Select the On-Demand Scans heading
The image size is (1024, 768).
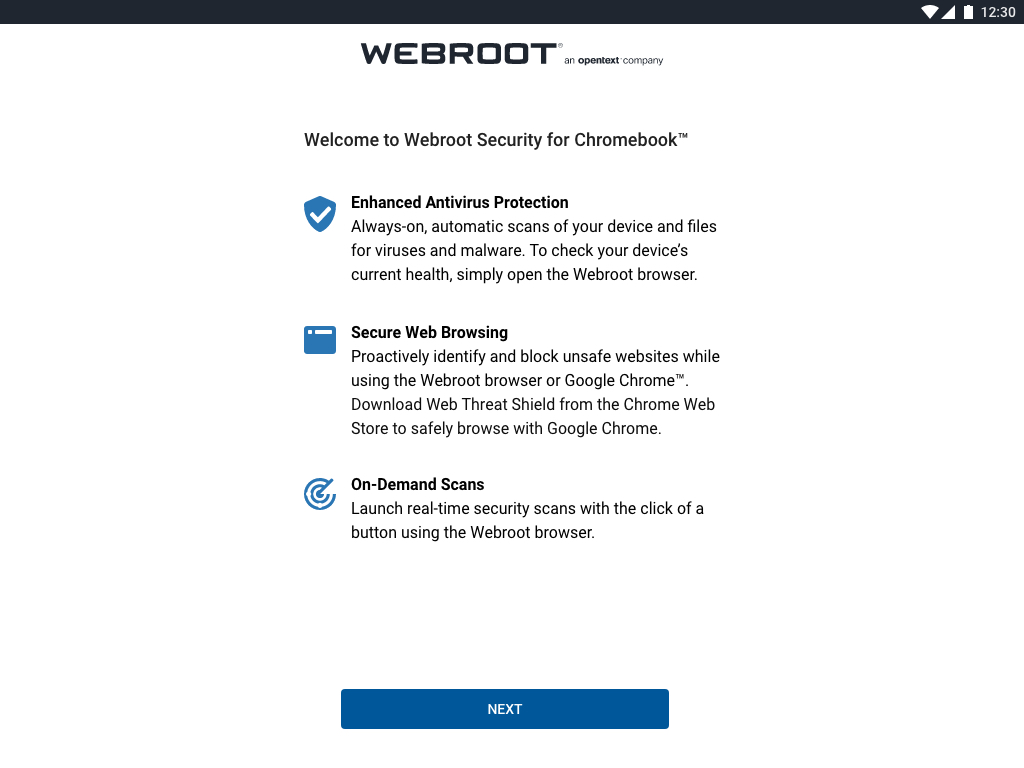click(x=417, y=484)
